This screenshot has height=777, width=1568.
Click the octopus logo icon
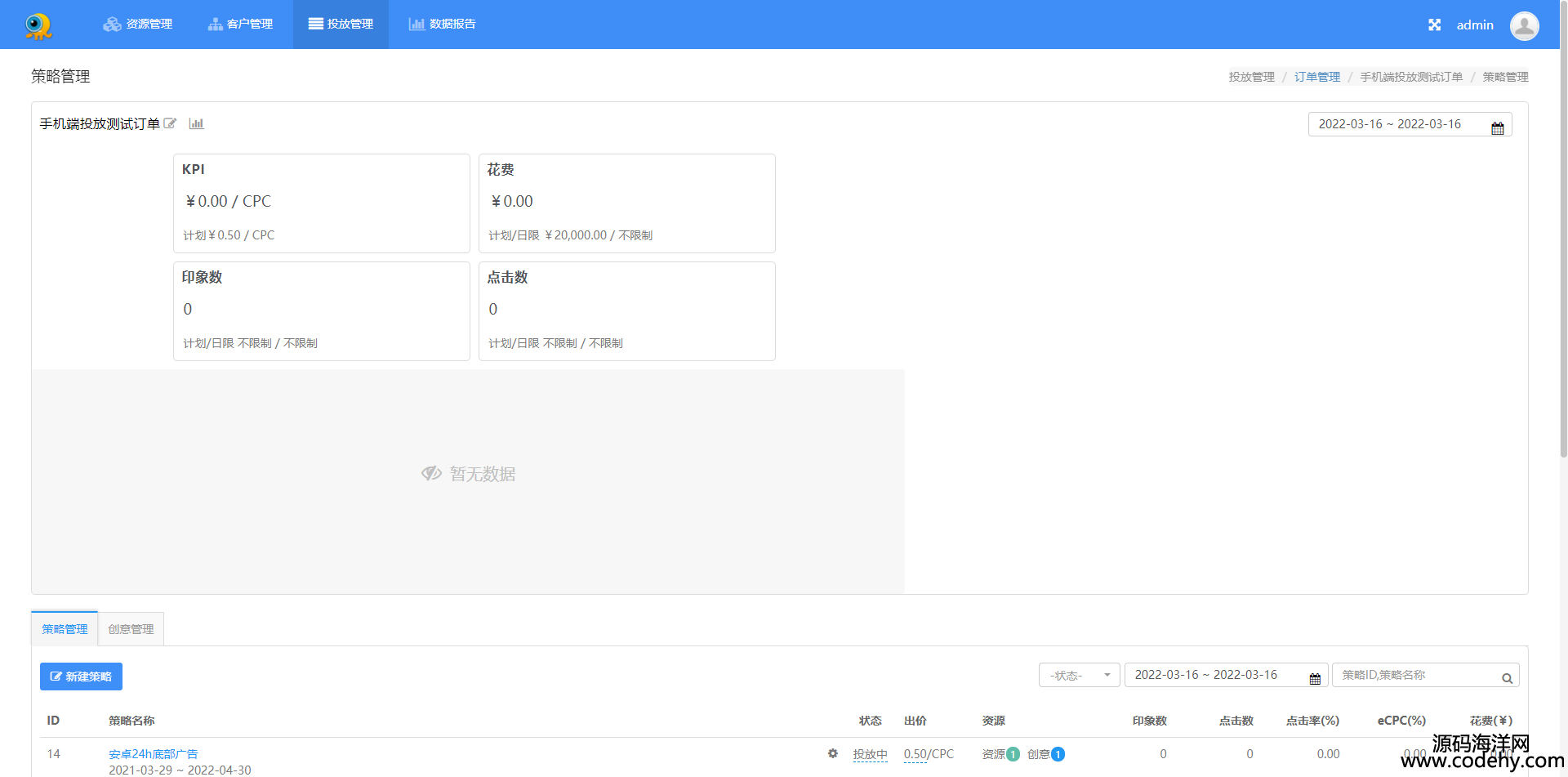coord(38,25)
